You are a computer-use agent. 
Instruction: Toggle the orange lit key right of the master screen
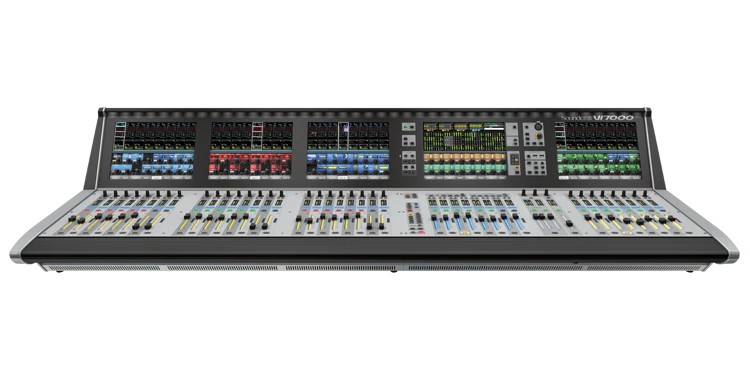(517, 167)
